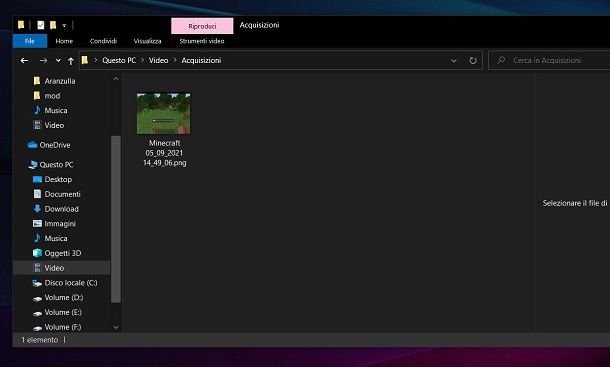Go up one folder level arrow
The height and width of the screenshot is (367, 610).
(71, 61)
